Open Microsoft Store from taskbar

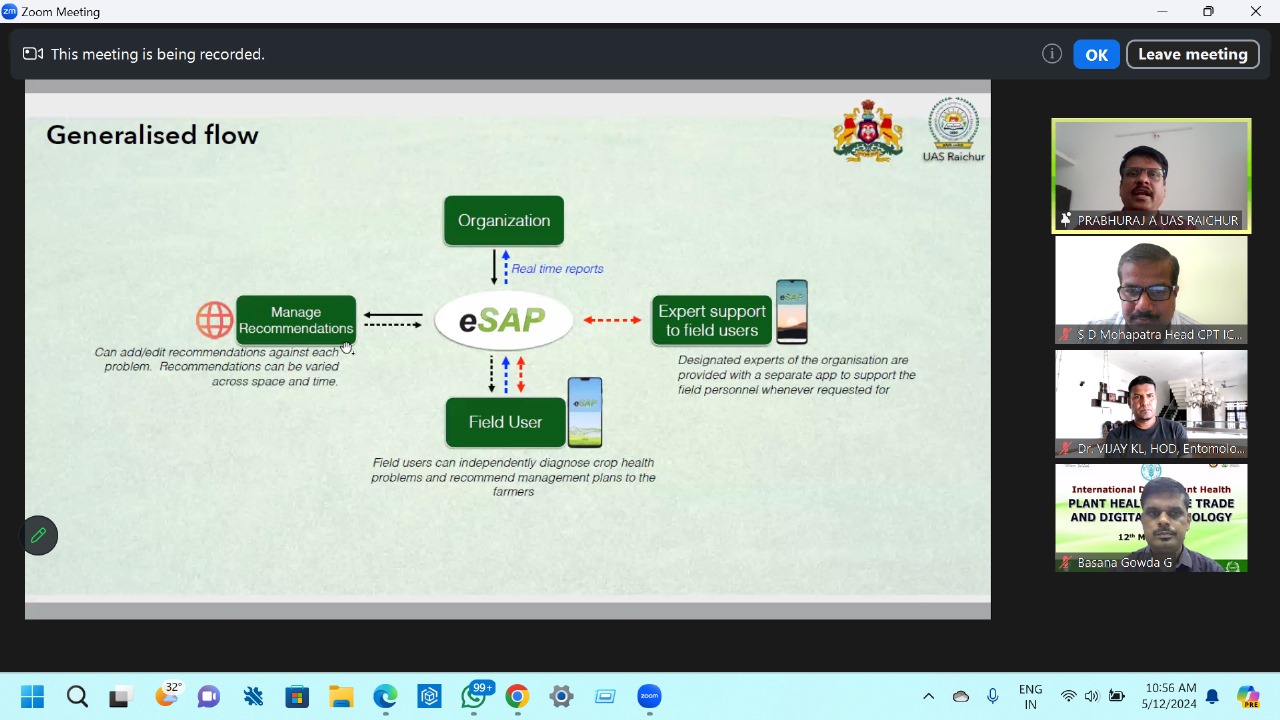[297, 697]
